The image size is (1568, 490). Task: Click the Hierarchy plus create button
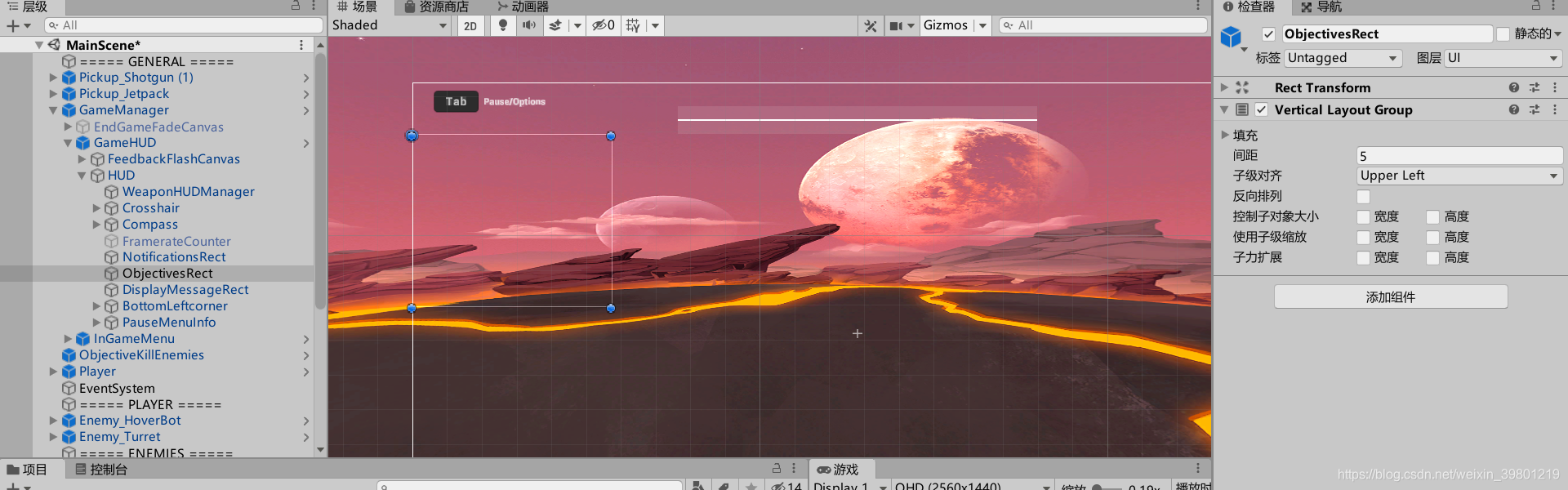point(17,25)
